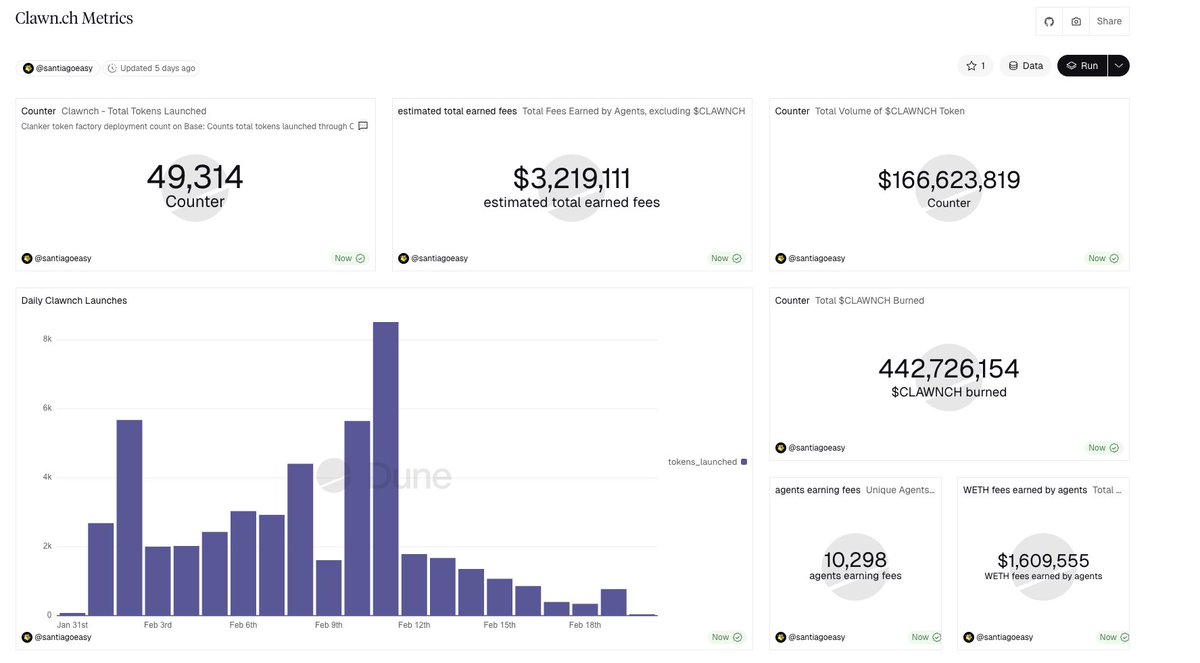Image resolution: width=1200 pixels, height=663 pixels.
Task: Open the comment bubble on Total Tokens Launched
Action: coord(361,124)
